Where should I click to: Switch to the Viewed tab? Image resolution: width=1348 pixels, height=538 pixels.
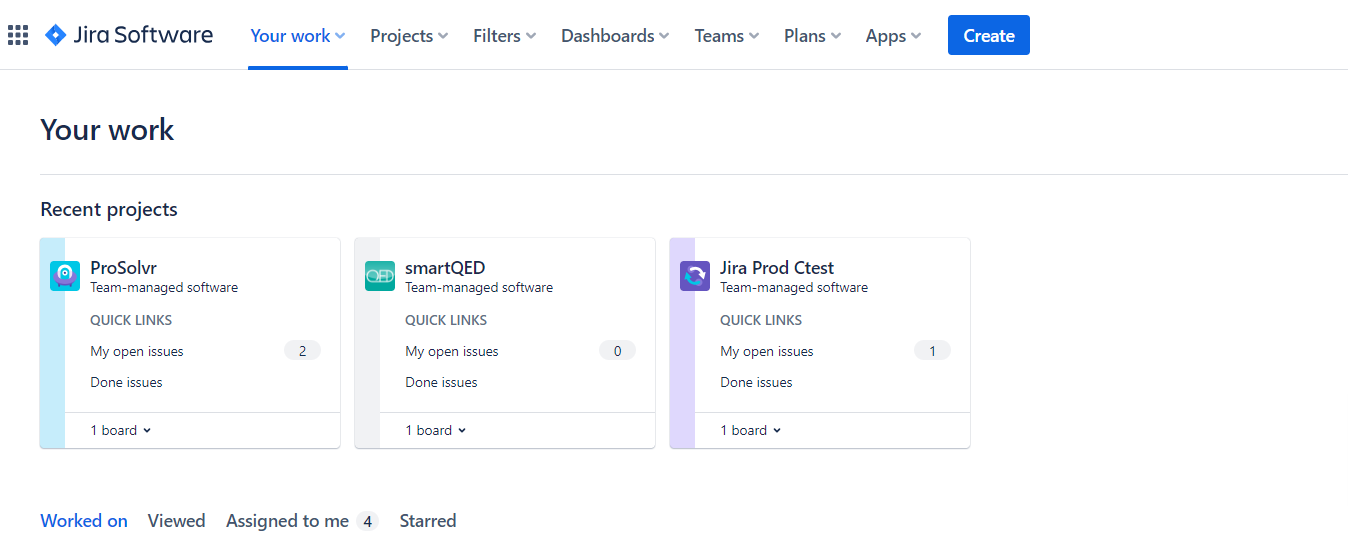pyautogui.click(x=177, y=521)
